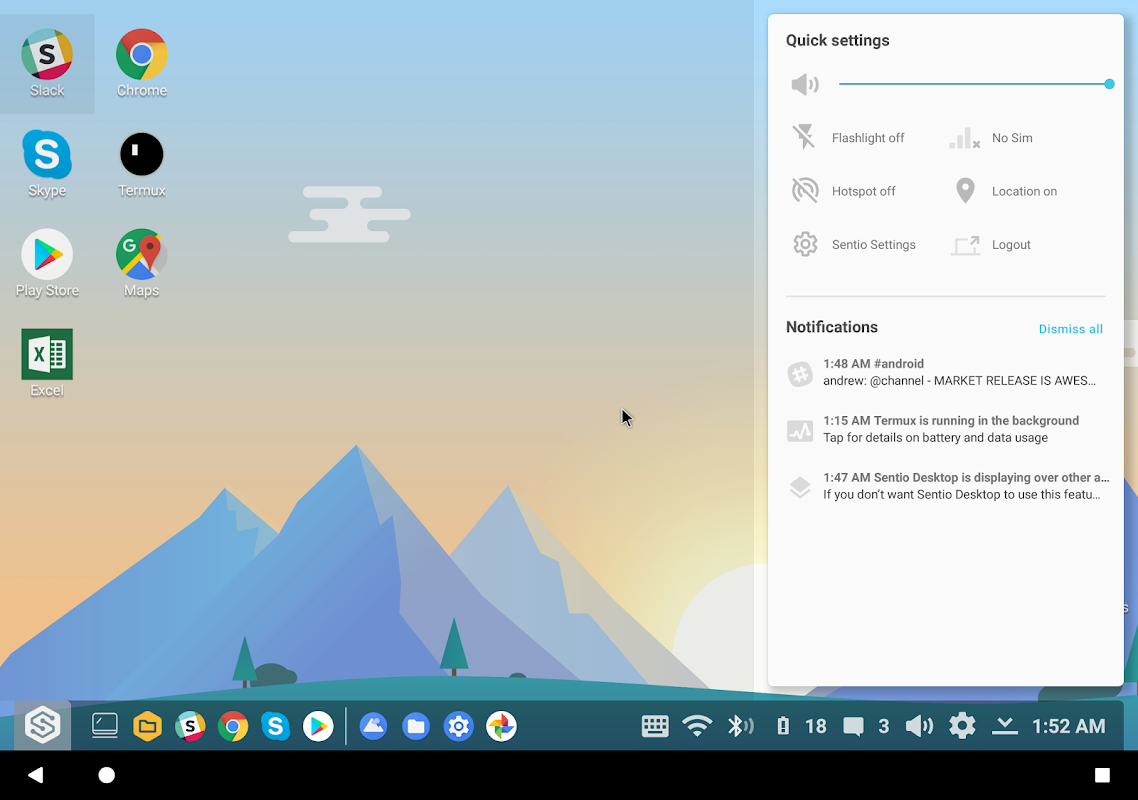Open the Sentio app launcher in taskbar
The width and height of the screenshot is (1138, 800).
coord(40,726)
